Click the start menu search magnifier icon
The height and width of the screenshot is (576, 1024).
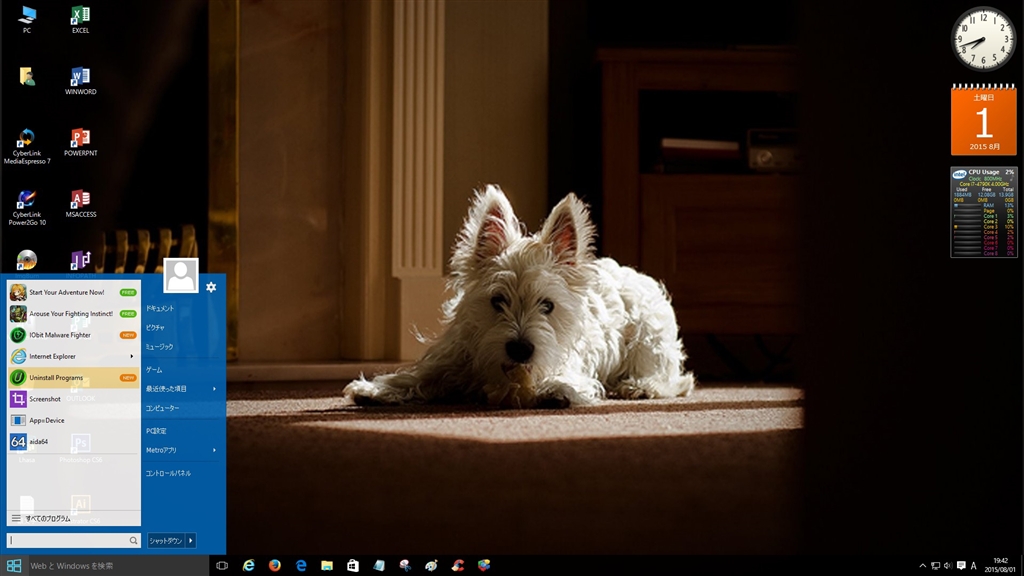133,540
